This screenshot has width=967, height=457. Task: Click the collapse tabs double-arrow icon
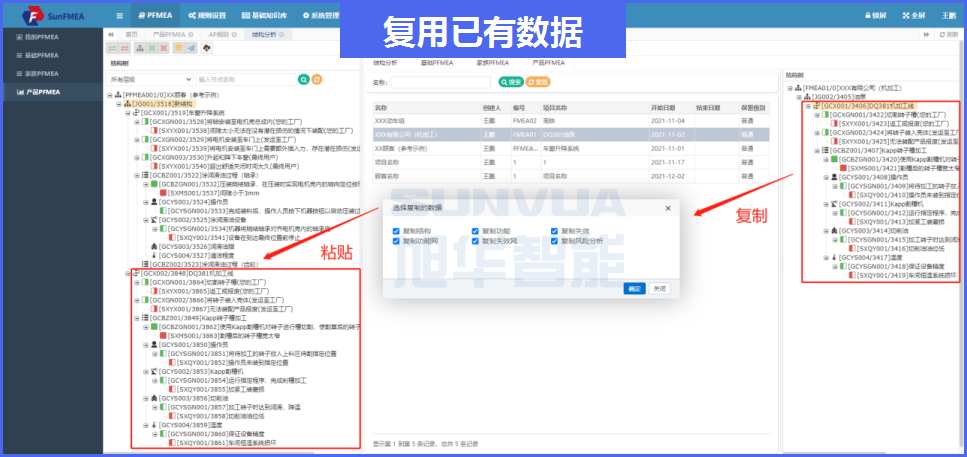pyautogui.click(x=111, y=33)
